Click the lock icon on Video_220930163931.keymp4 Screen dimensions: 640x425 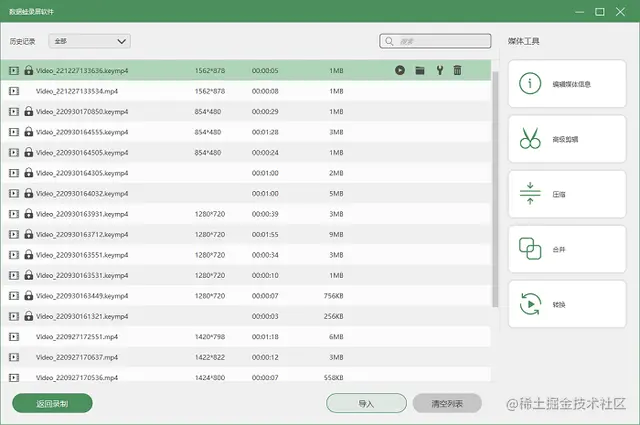[x=29, y=214]
